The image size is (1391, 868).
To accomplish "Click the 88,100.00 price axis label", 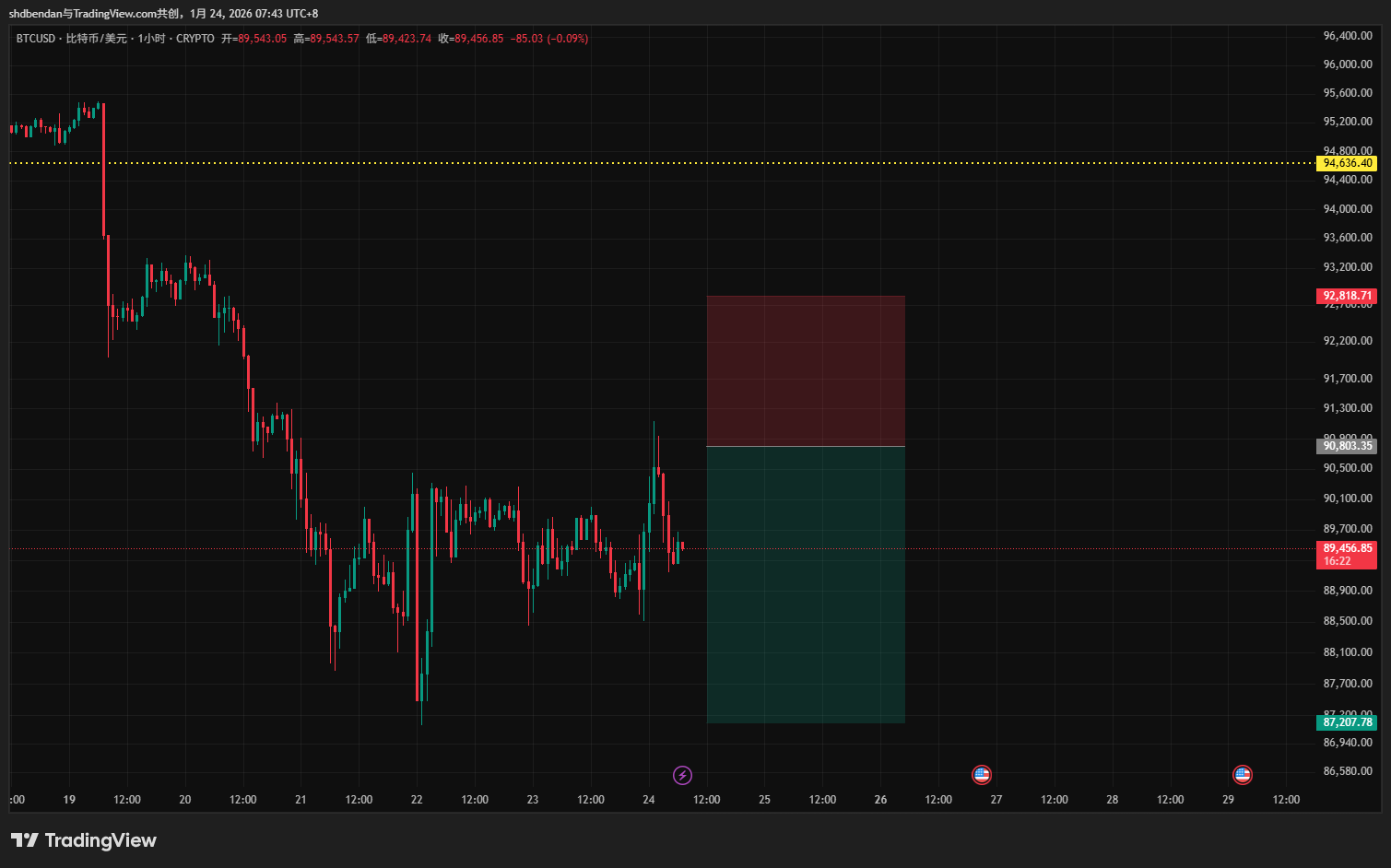I will [x=1348, y=652].
